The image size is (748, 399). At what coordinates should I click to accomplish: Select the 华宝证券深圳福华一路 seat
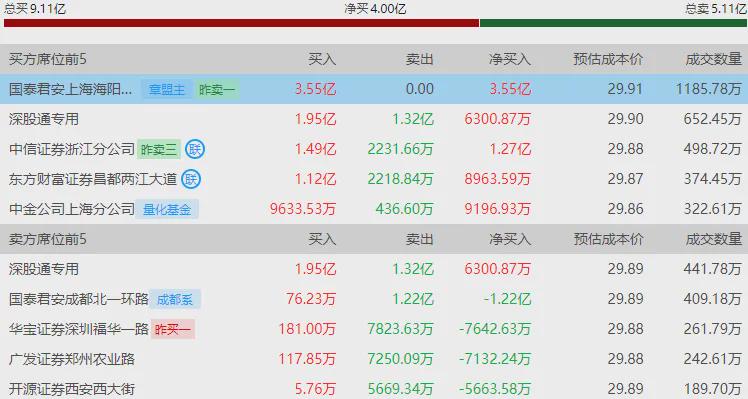click(79, 329)
